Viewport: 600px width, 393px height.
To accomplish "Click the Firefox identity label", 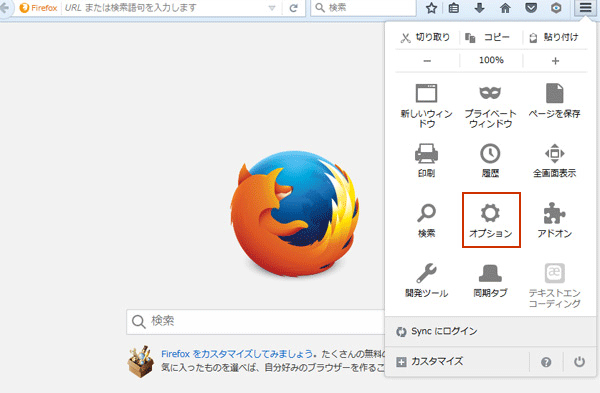I will [x=39, y=8].
